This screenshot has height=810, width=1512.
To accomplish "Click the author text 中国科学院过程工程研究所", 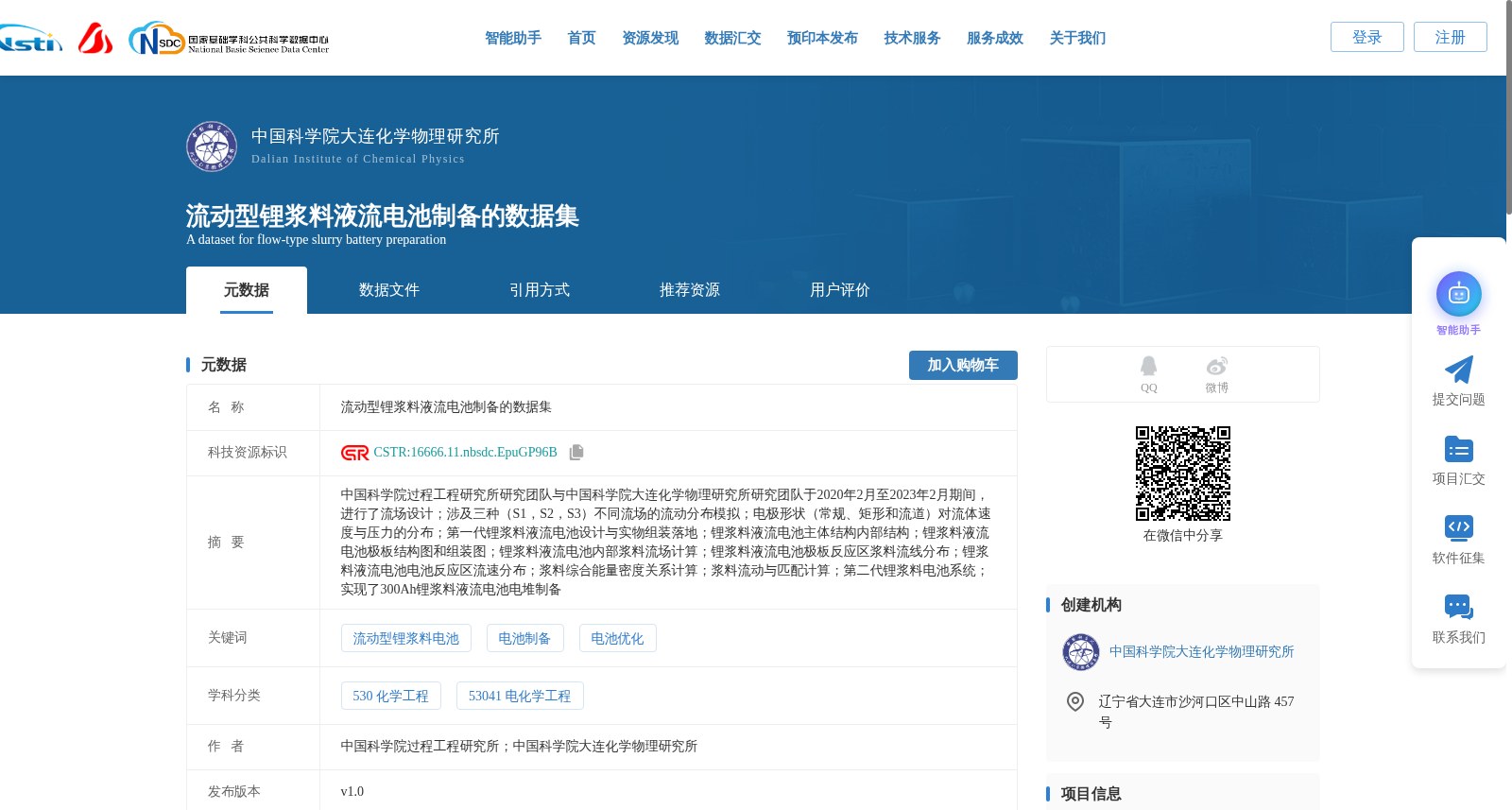I will [420, 747].
